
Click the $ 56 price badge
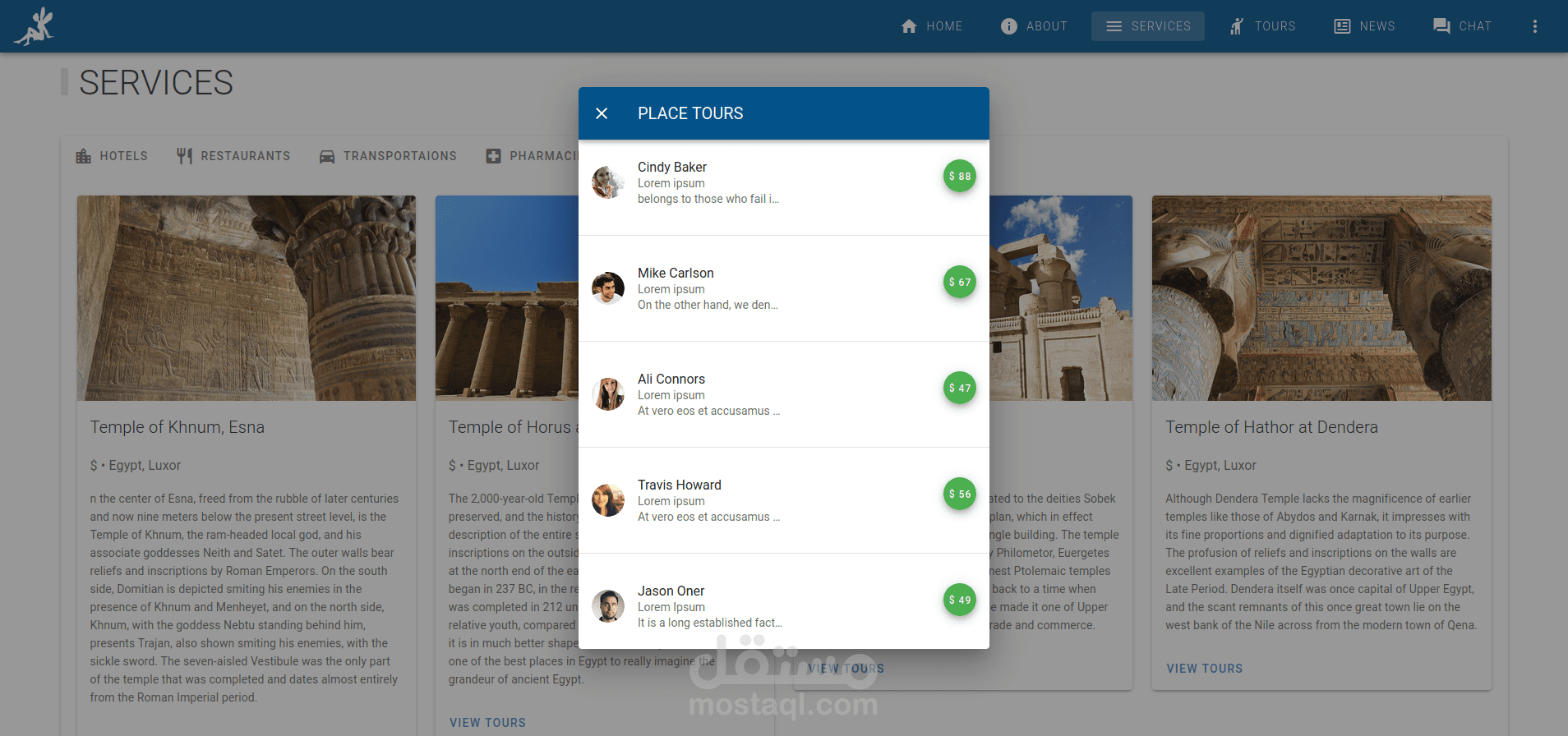(x=960, y=494)
